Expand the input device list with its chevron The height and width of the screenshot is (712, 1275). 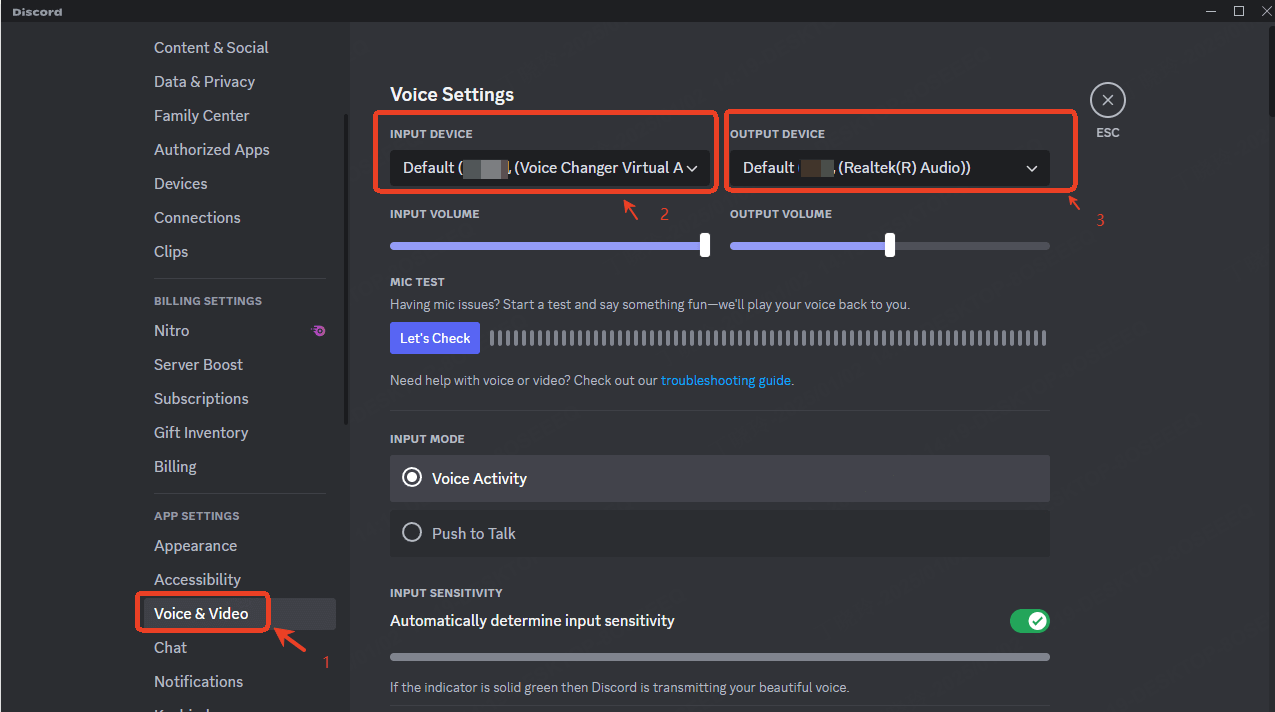point(693,168)
